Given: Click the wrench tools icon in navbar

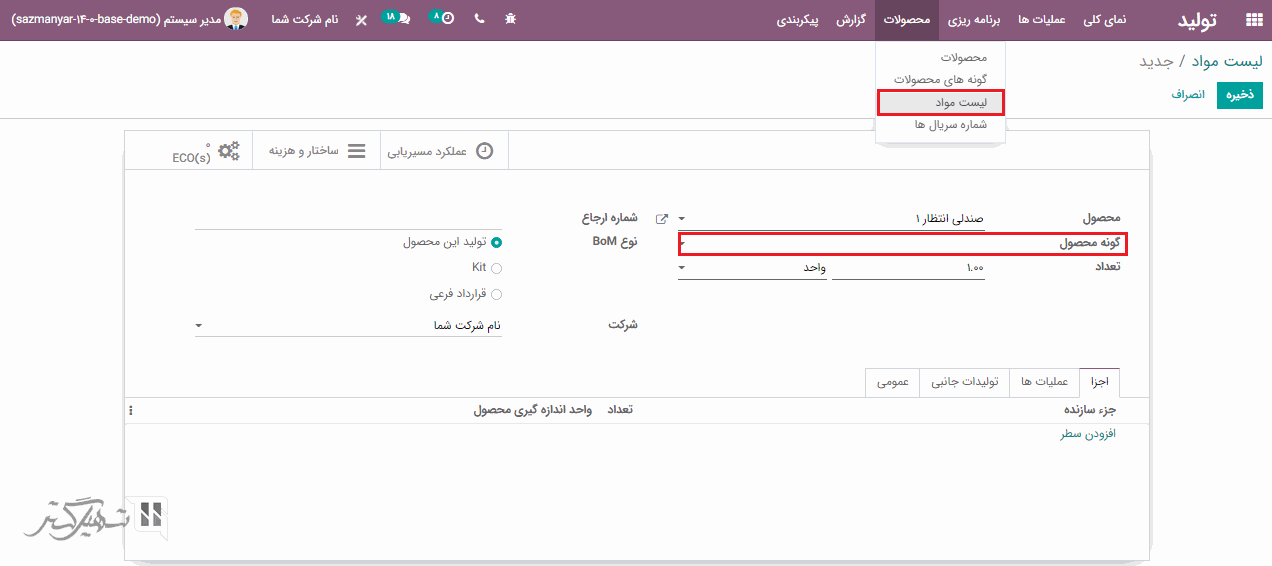Looking at the screenshot, I should click(x=361, y=20).
